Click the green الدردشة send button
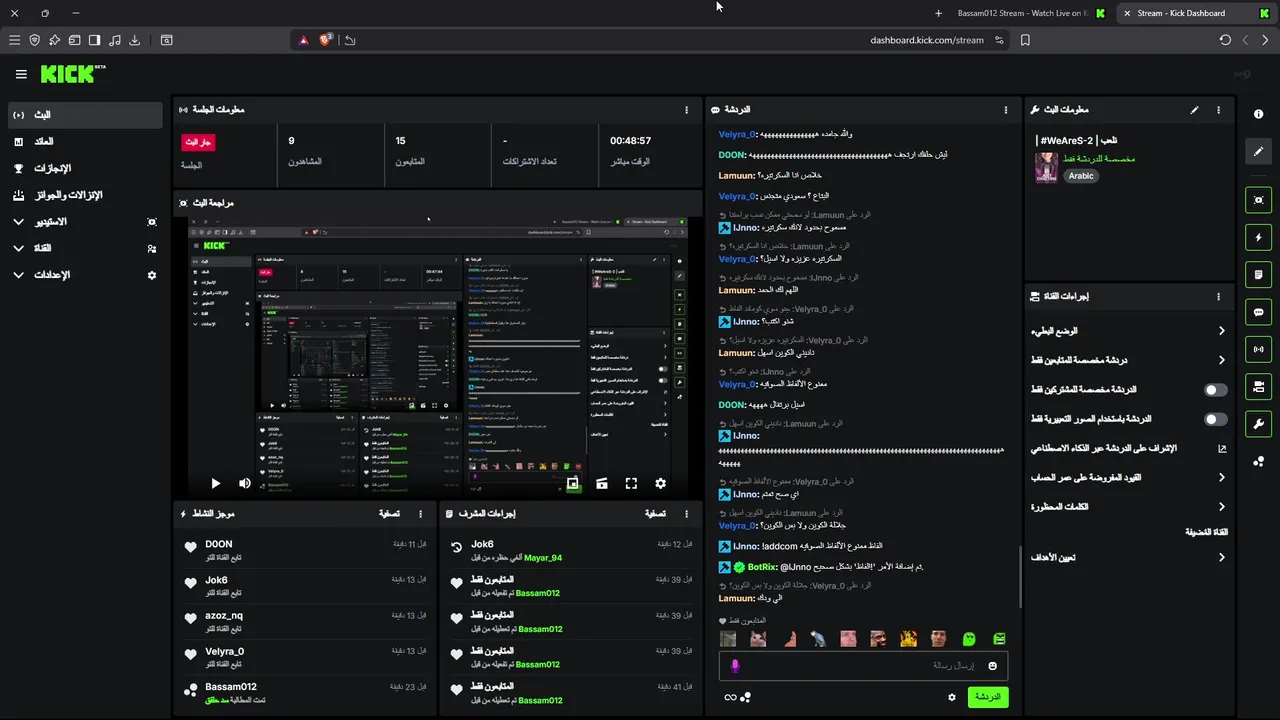 987,697
